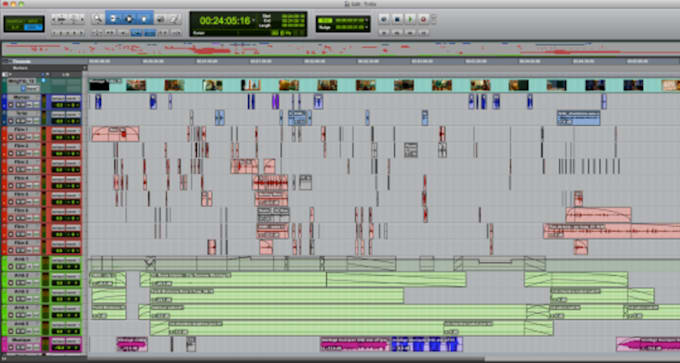Select the Grabber hand tool

[x=145, y=19]
